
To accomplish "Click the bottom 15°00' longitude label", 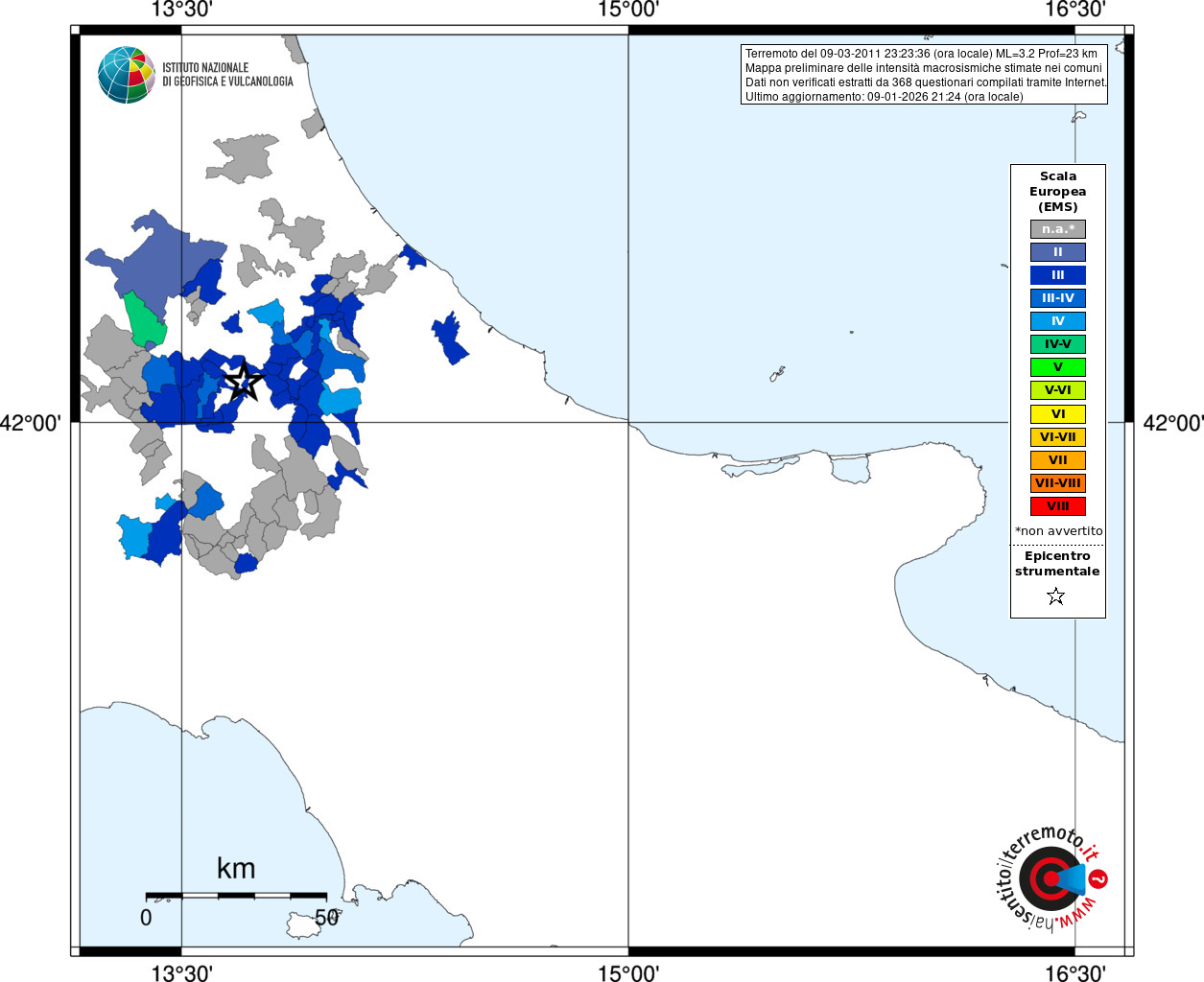I will click(x=628, y=972).
